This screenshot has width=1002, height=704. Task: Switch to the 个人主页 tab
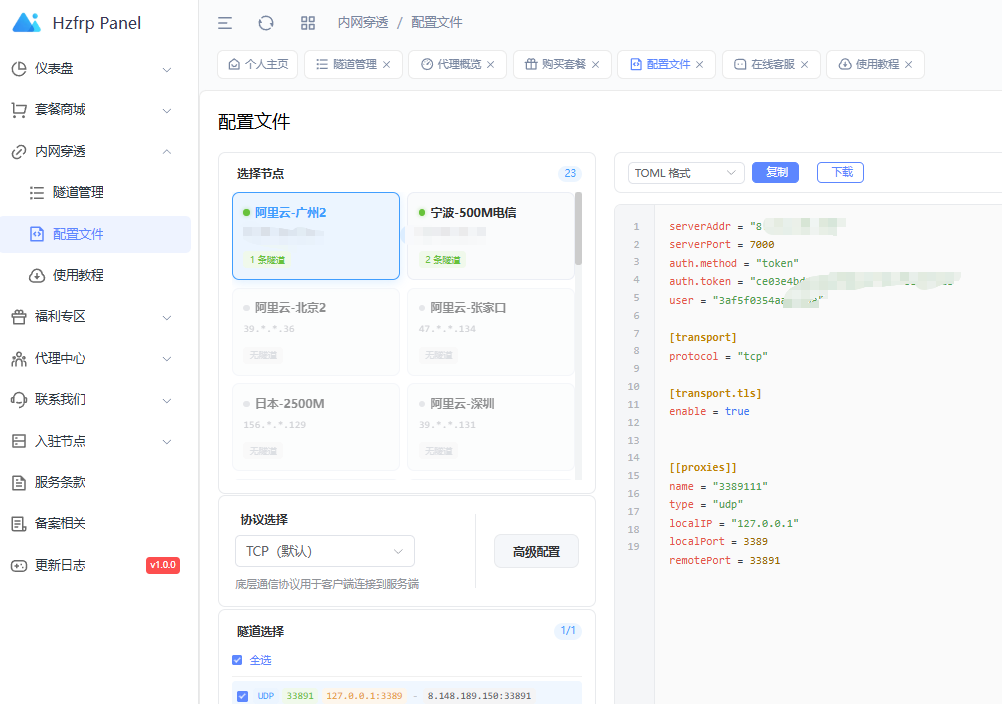click(x=258, y=65)
